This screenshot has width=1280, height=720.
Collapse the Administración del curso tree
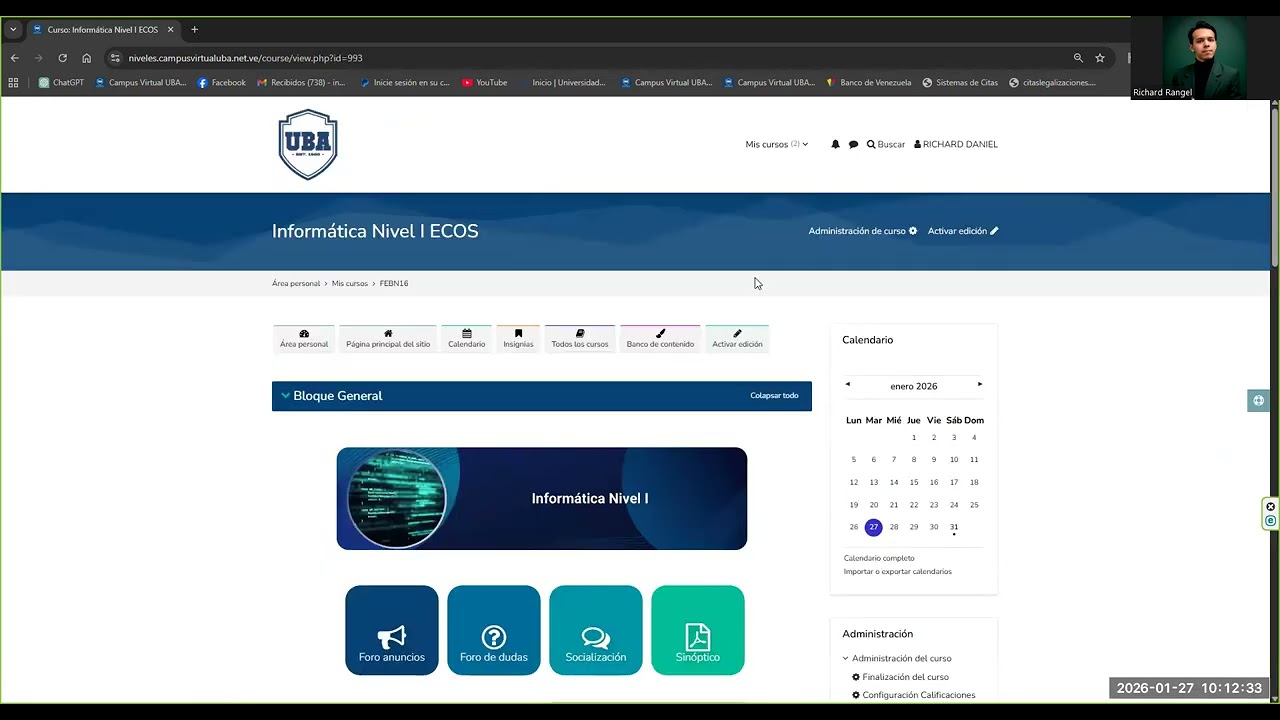(x=845, y=658)
